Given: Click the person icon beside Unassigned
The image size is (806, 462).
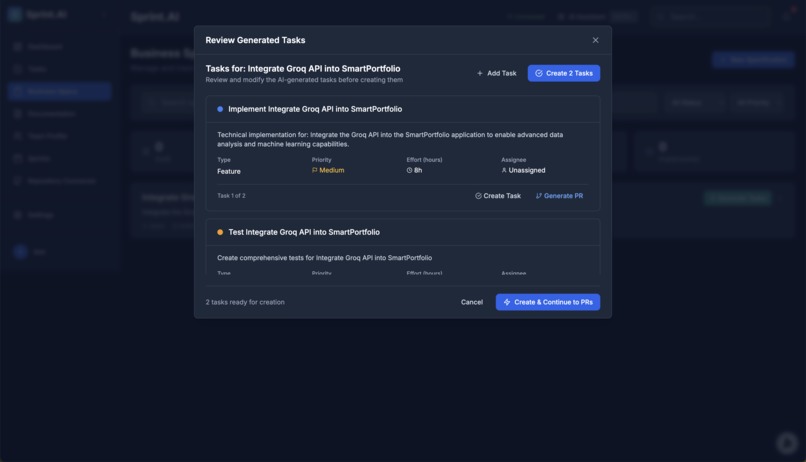Looking at the screenshot, I should [504, 170].
